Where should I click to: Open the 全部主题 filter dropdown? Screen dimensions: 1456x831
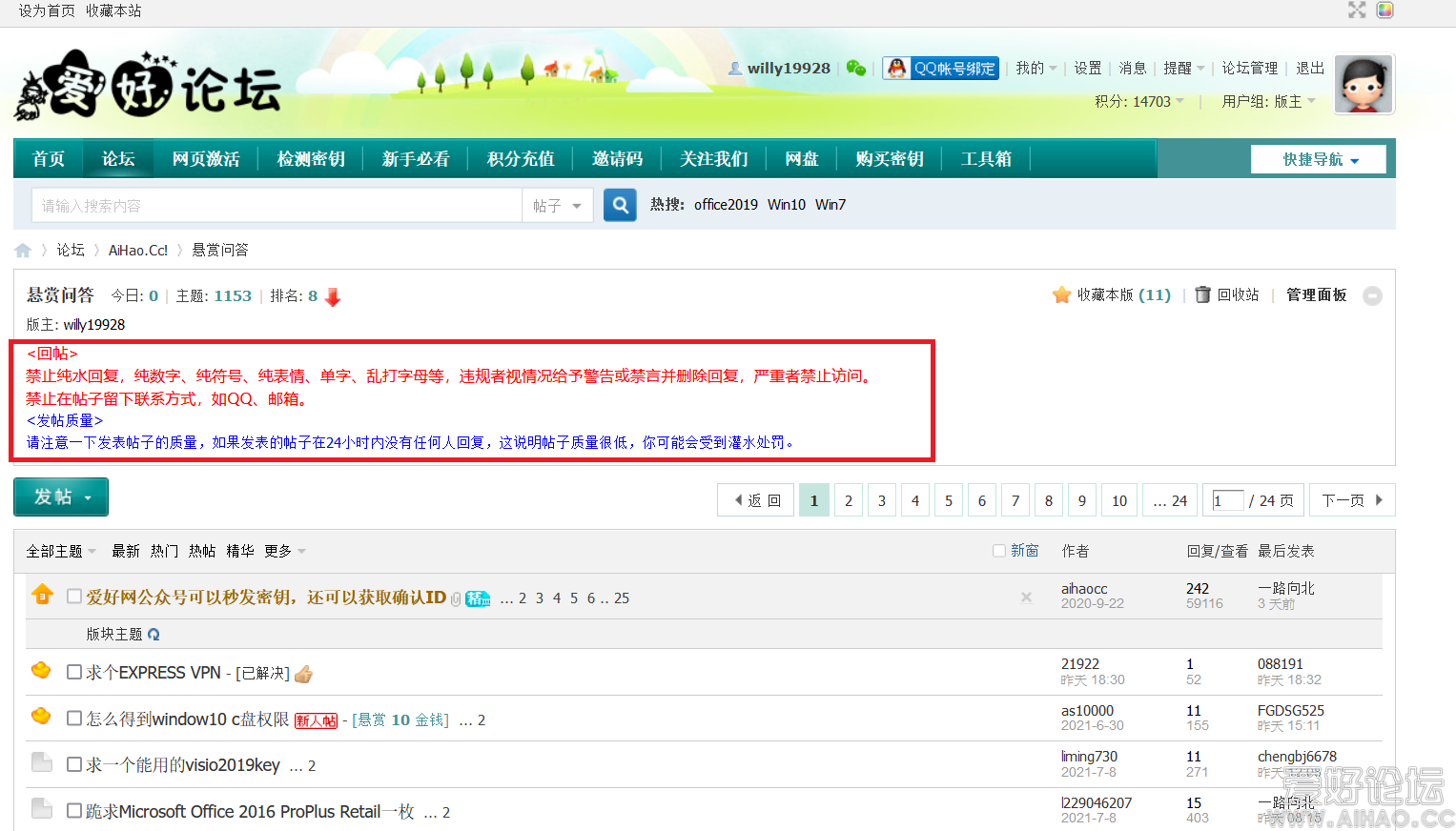click(61, 551)
